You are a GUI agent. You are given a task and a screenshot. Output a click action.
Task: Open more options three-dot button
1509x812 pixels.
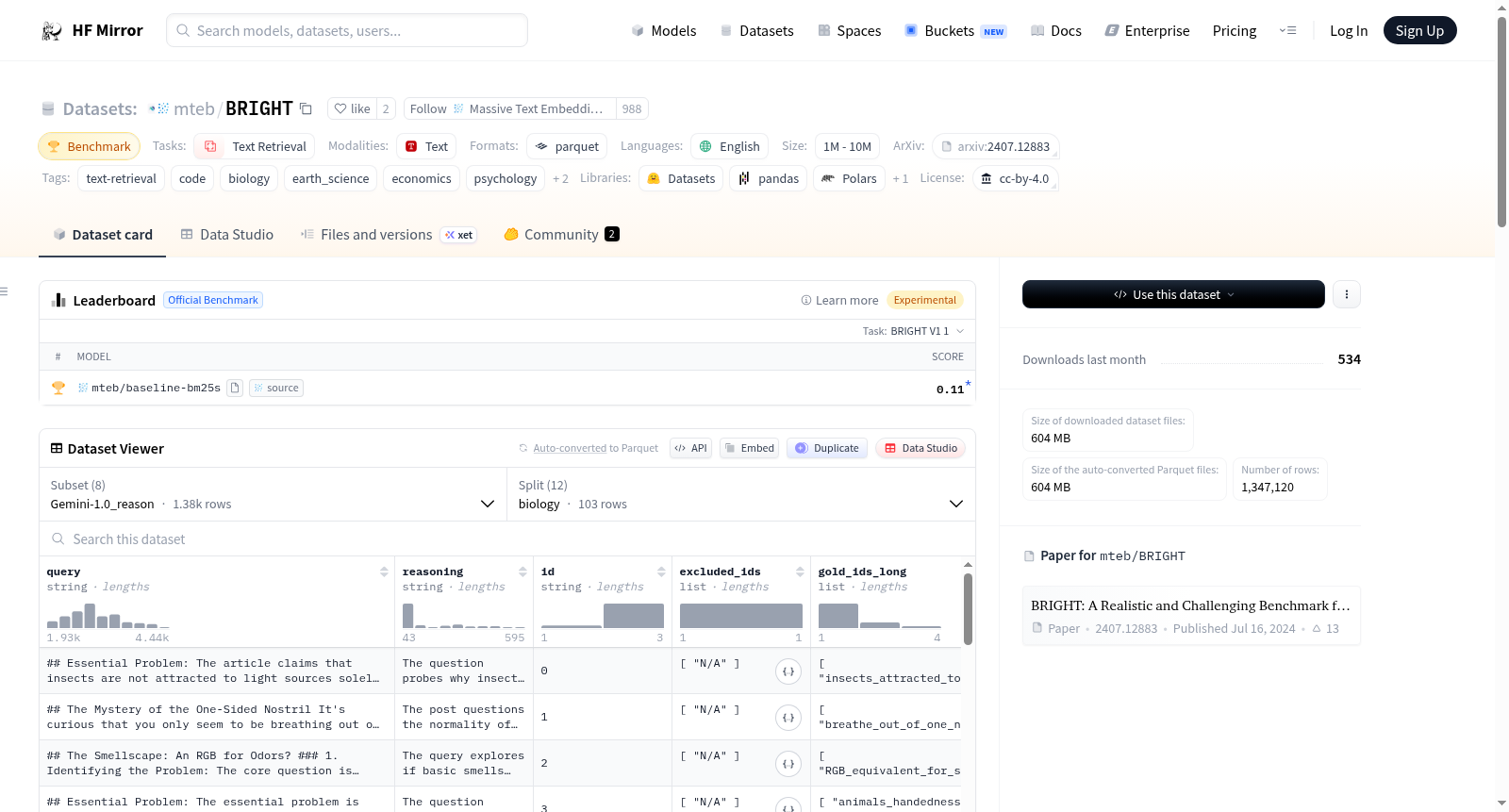click(x=1346, y=294)
